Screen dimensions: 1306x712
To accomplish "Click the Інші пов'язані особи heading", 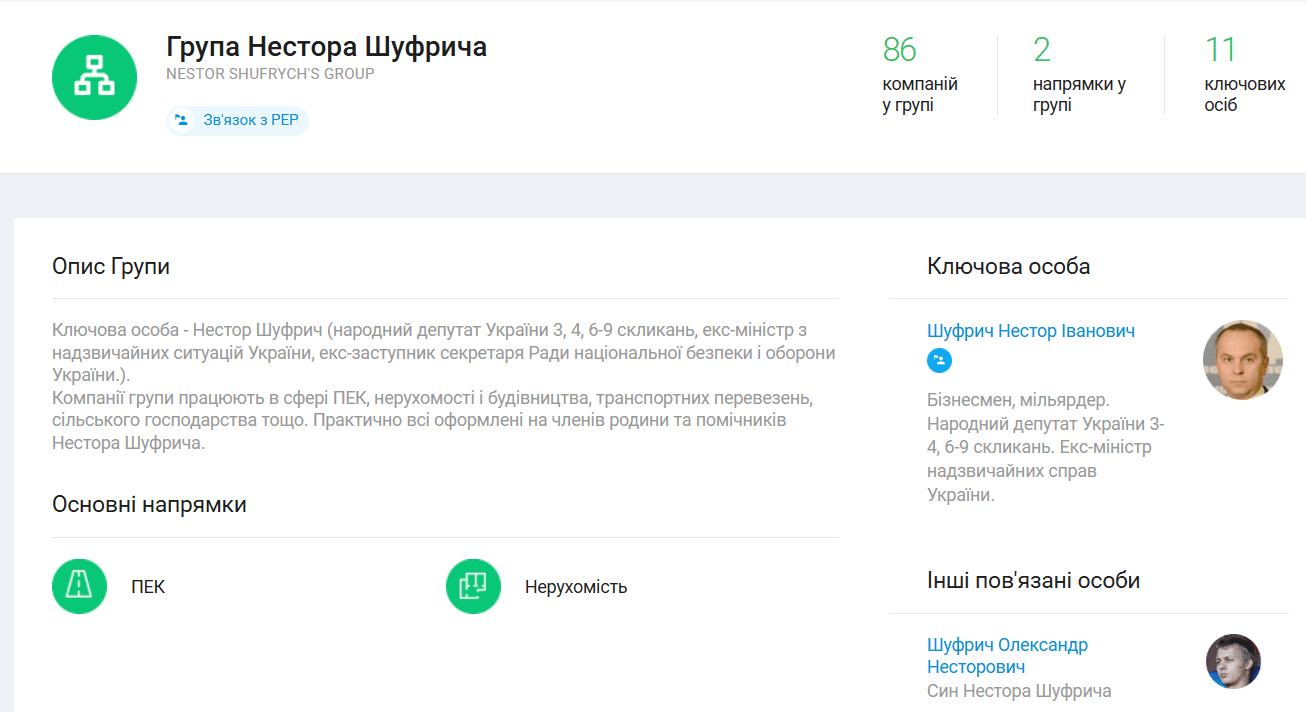I will point(1033,581).
